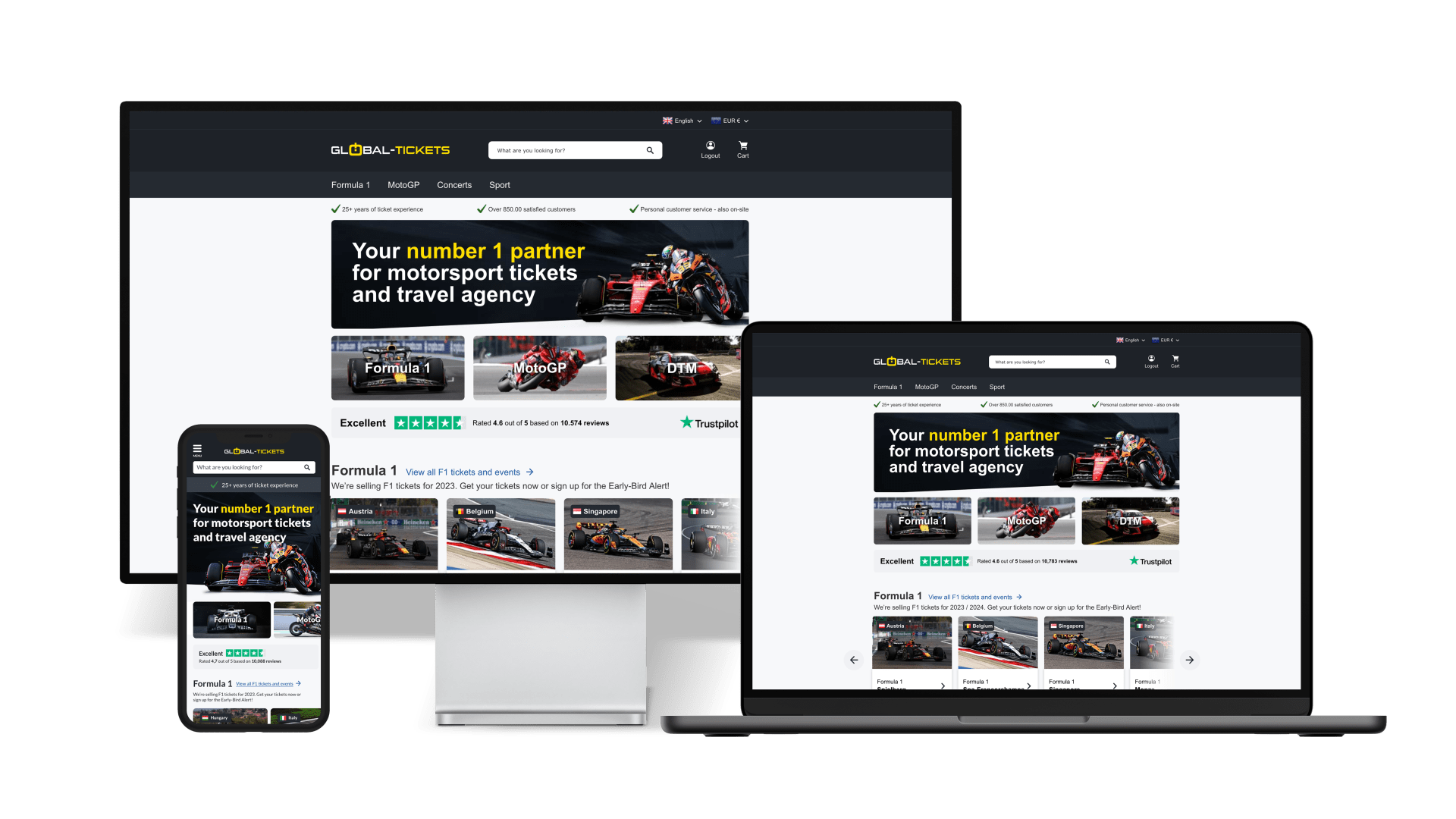This screenshot has width=1456, height=819.
Task: Click the search input field
Action: click(564, 150)
